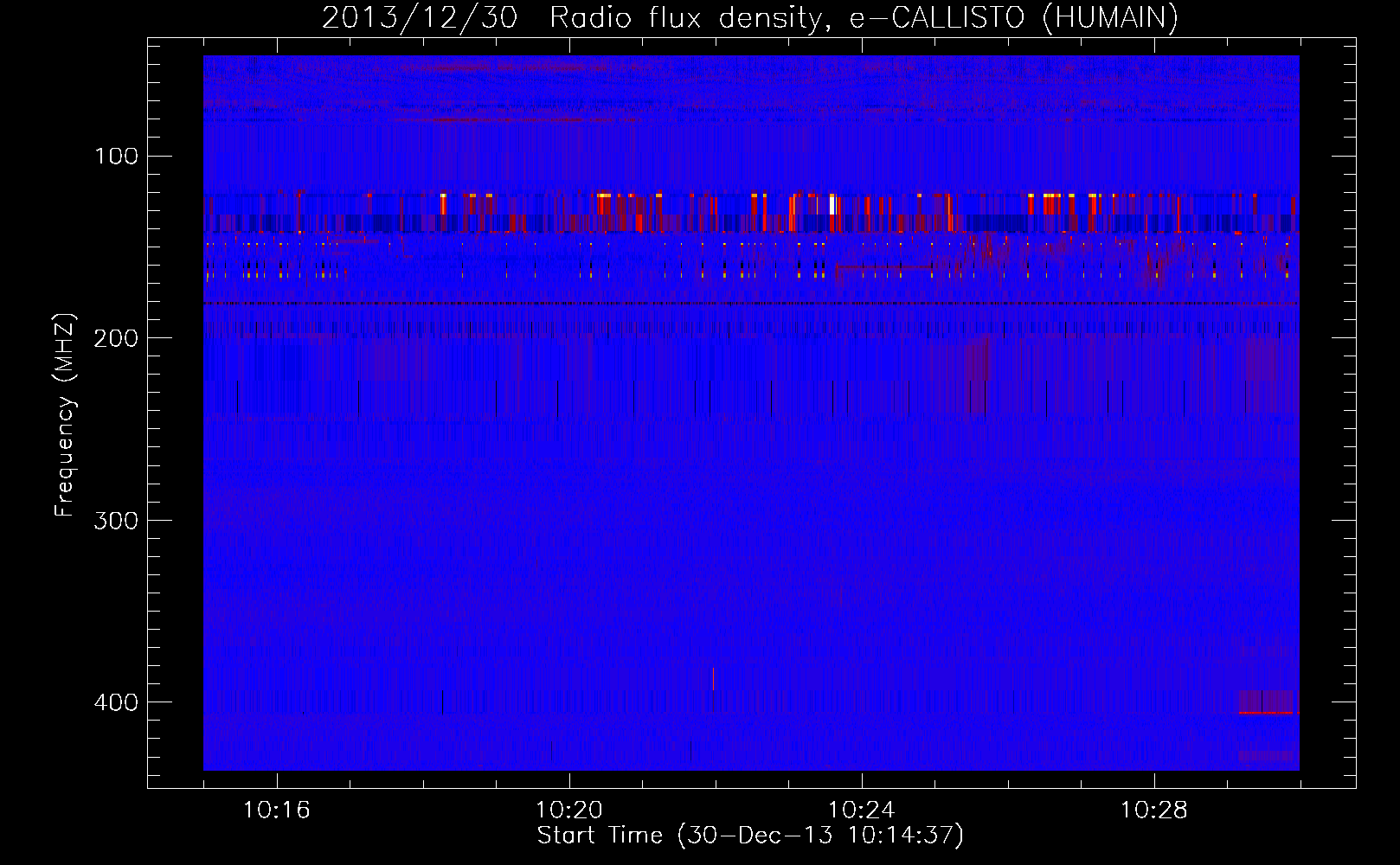Click the red horizontal line near 400 MHz

pos(1266,713)
